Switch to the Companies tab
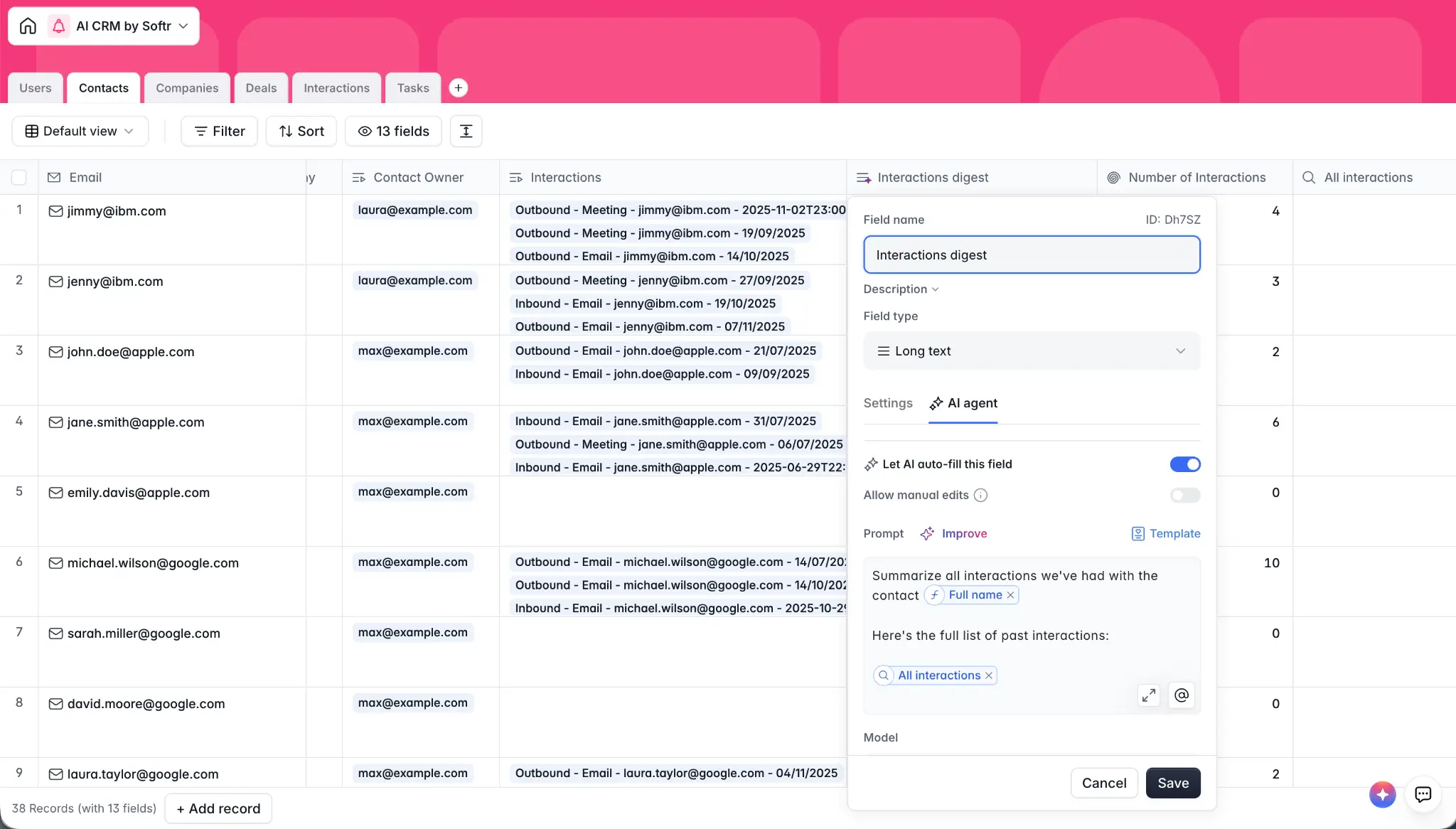1456x829 pixels. coord(187,88)
